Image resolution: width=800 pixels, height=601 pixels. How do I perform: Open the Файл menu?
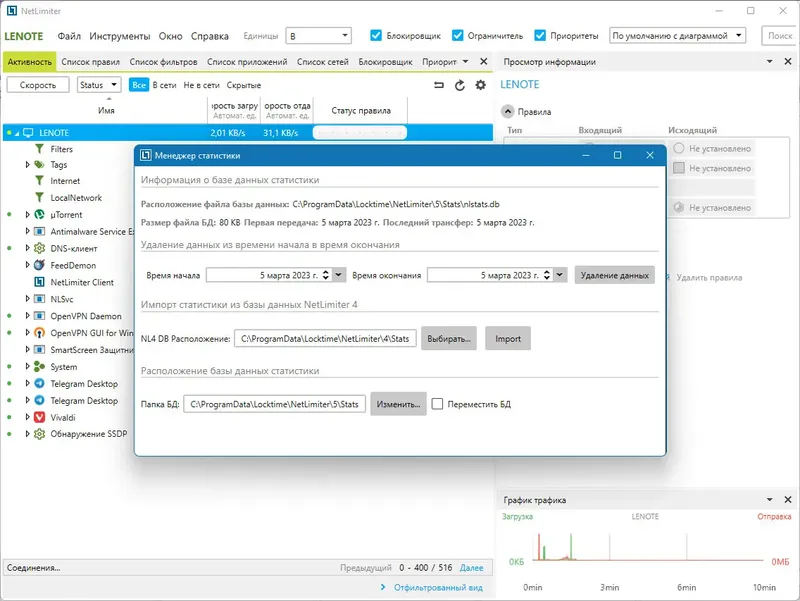[69, 36]
